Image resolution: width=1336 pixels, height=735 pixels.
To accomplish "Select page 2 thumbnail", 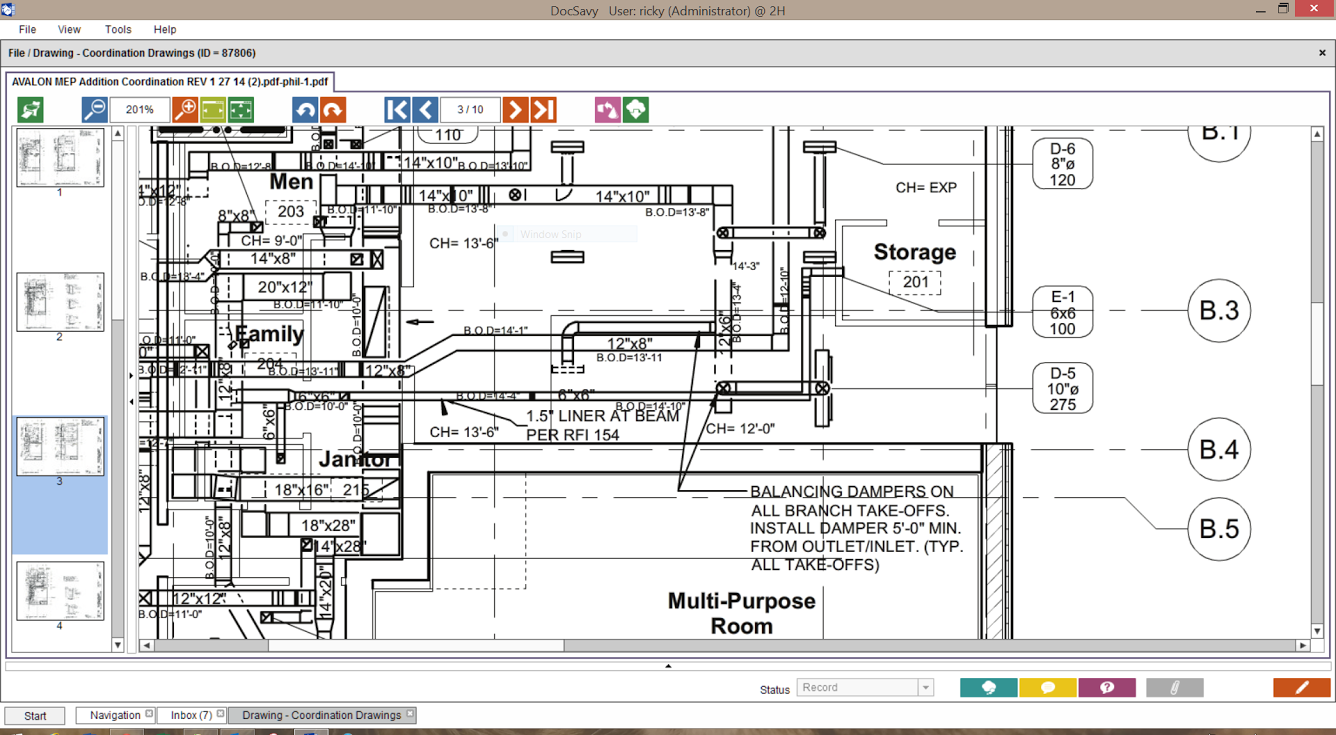I will tap(60, 302).
